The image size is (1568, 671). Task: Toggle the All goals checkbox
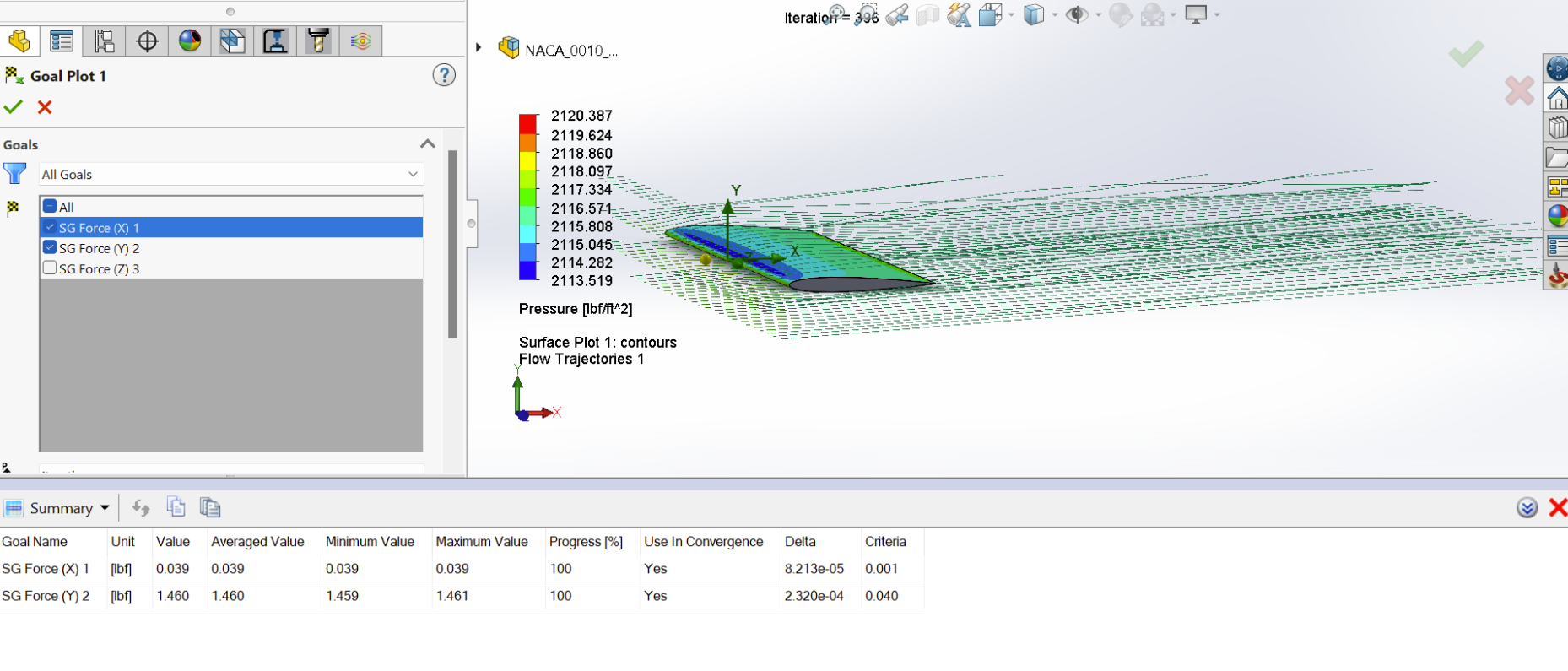tap(50, 206)
